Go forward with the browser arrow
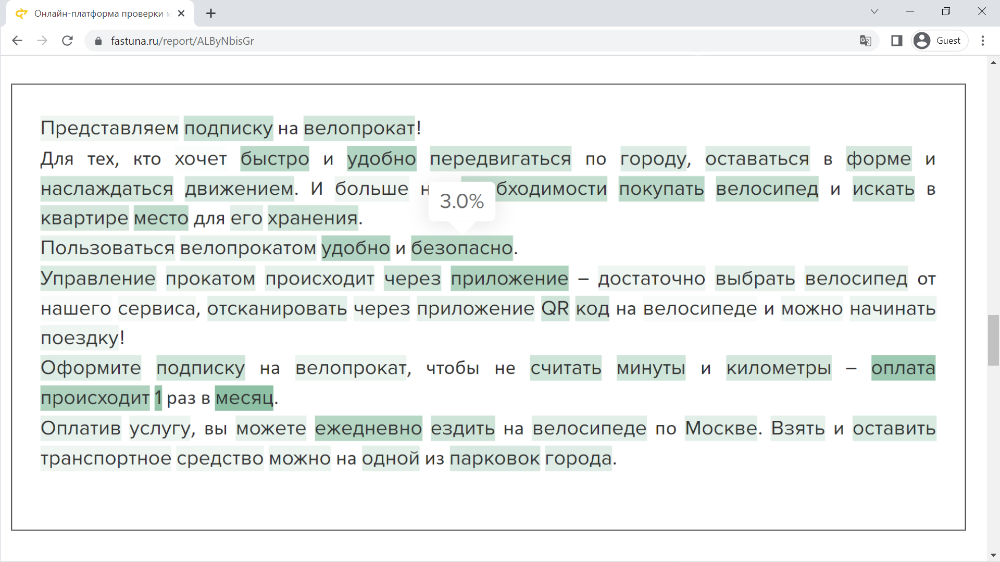This screenshot has width=1000, height=562. [x=42, y=41]
